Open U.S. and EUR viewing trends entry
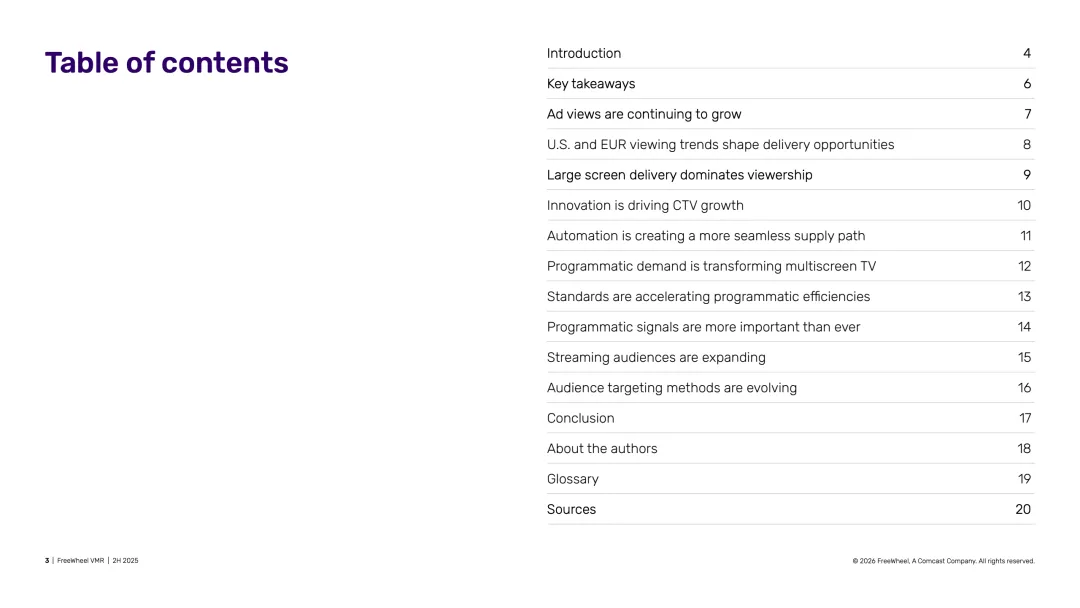Image resolution: width=1080 pixels, height=608 pixels. [x=720, y=145]
